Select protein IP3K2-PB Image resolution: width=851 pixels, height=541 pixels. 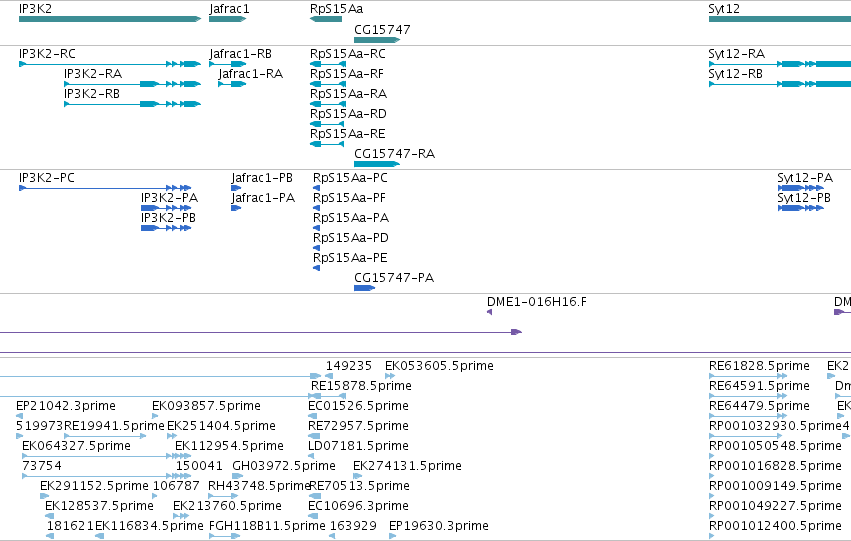tap(166, 228)
